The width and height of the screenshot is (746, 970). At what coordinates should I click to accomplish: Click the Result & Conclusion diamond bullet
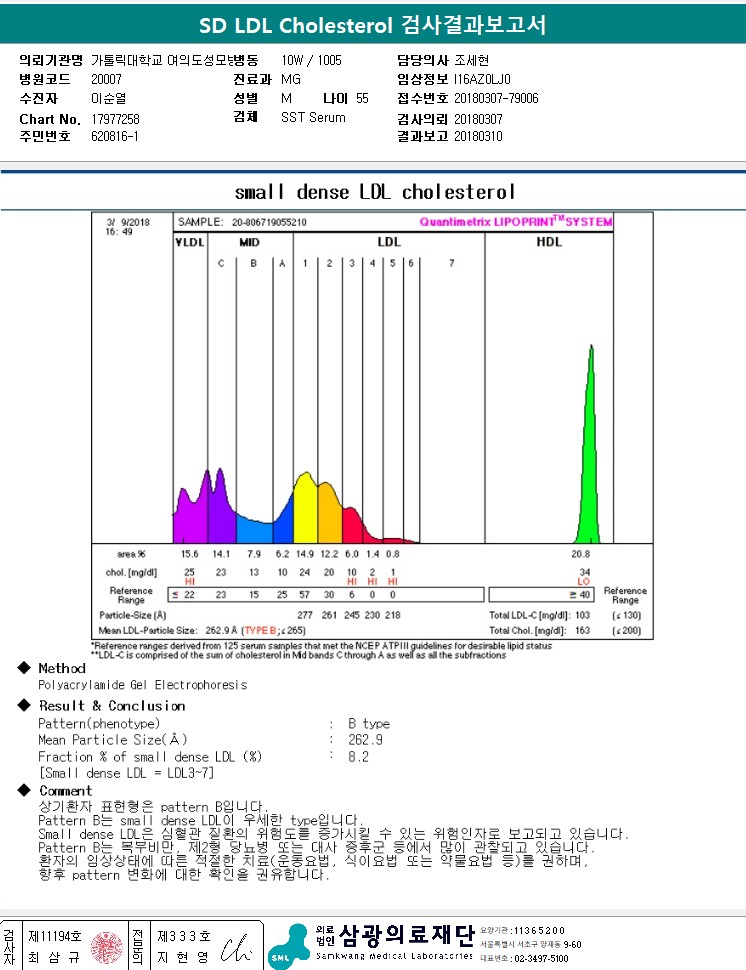point(24,705)
